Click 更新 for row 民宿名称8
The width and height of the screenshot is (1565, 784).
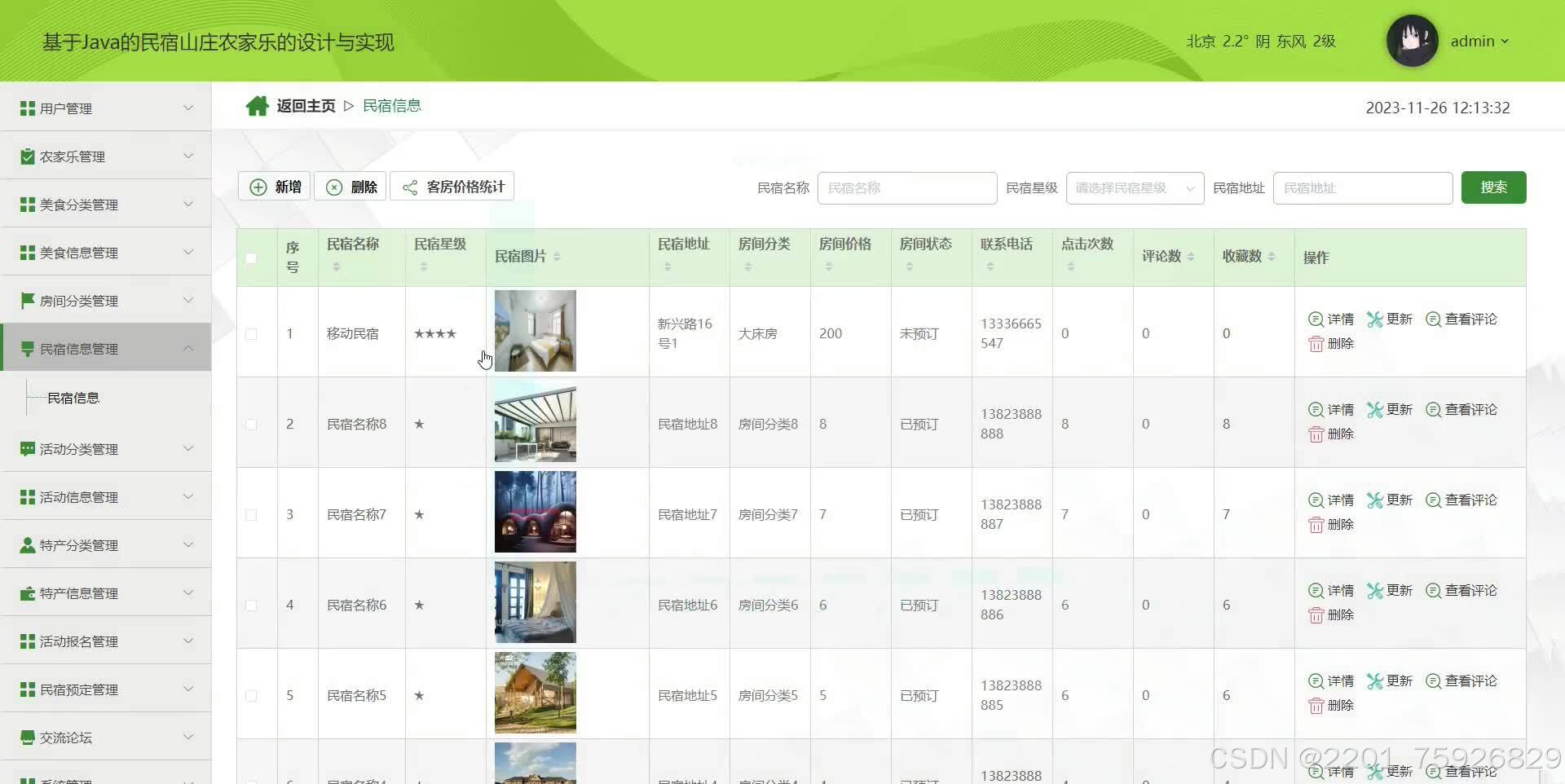click(x=1390, y=410)
